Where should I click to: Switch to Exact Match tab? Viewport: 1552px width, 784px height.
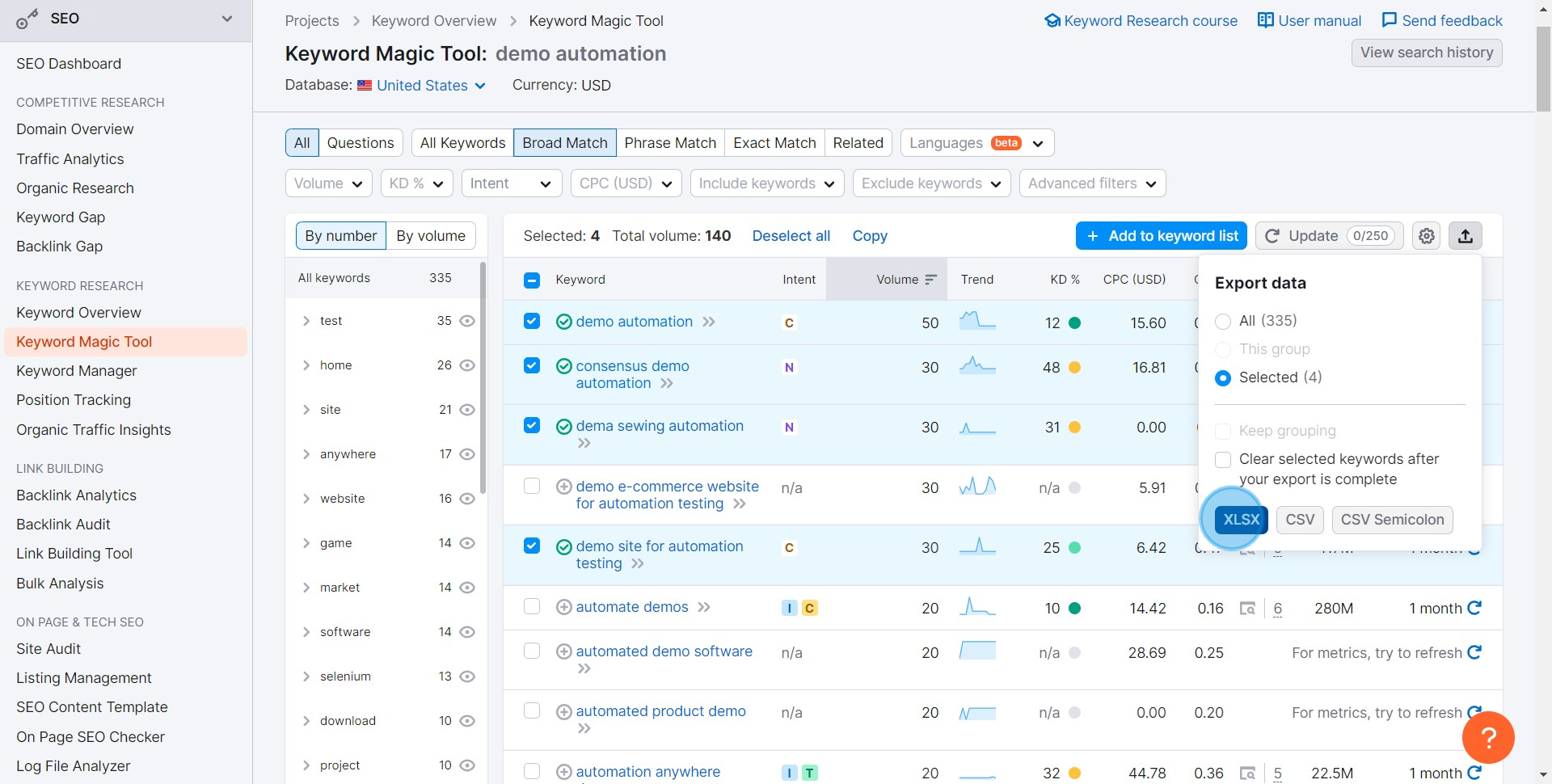click(774, 143)
